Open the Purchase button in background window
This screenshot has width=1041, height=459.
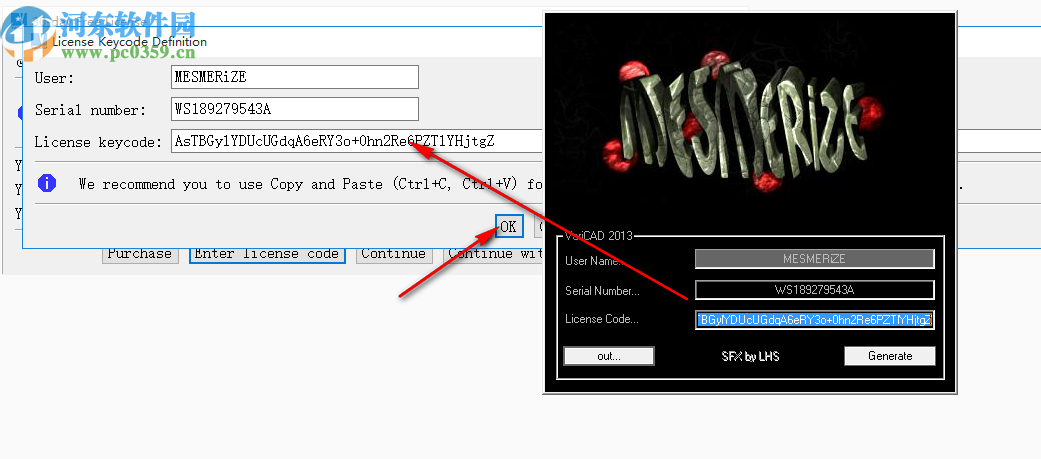point(140,254)
